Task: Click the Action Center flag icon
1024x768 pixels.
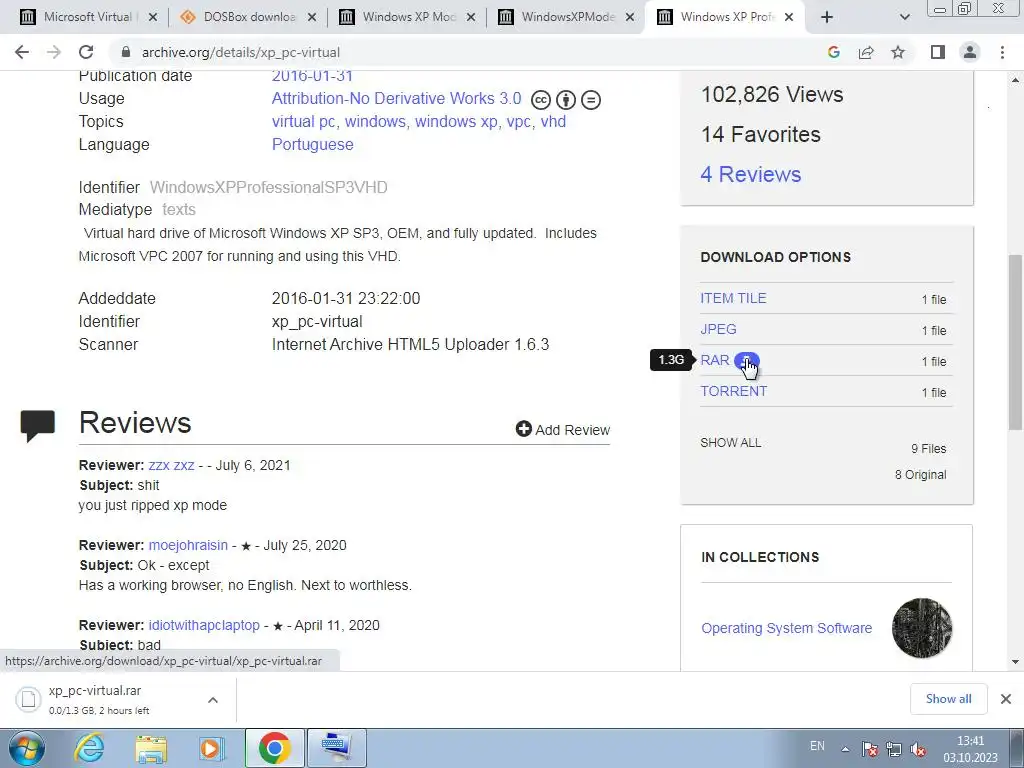Action: pyautogui.click(x=870, y=749)
